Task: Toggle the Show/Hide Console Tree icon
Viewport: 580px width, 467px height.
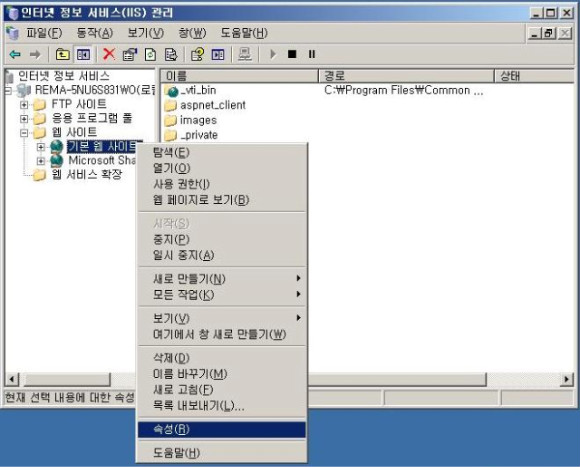Action: pyautogui.click(x=83, y=55)
